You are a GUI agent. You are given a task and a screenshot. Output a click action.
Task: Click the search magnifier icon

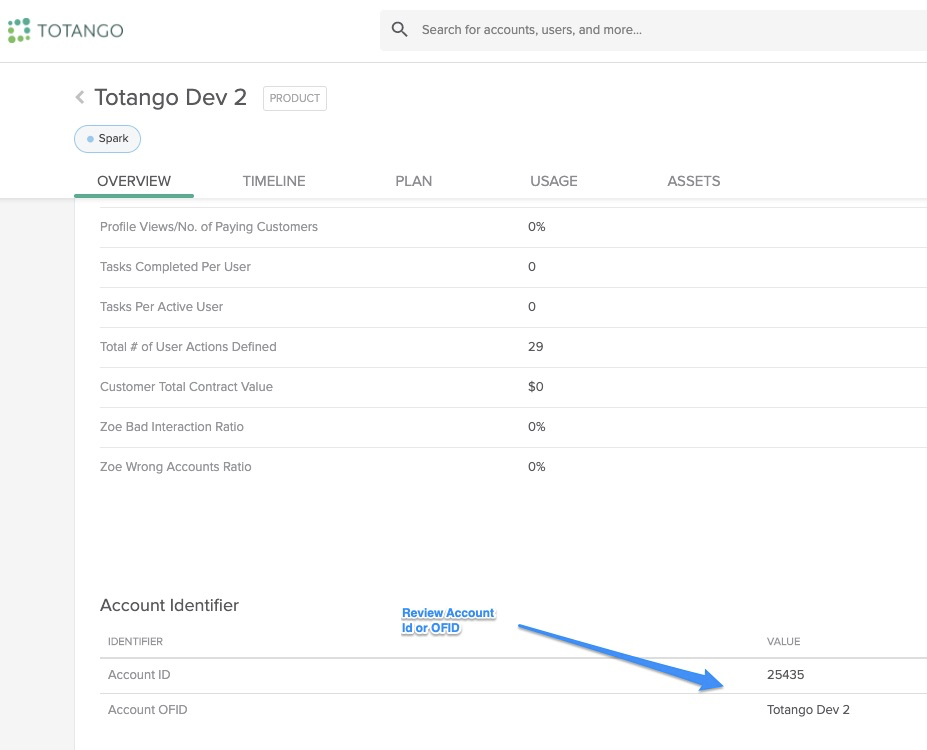click(400, 30)
